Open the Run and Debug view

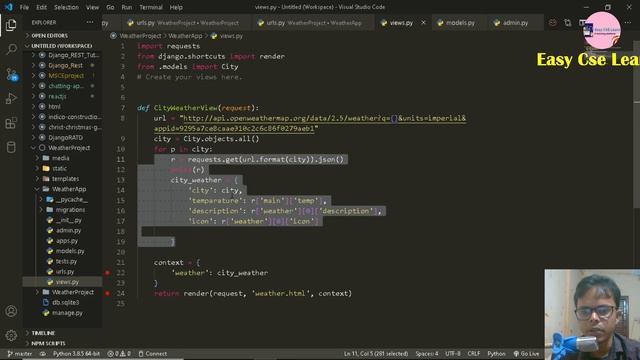(11, 98)
